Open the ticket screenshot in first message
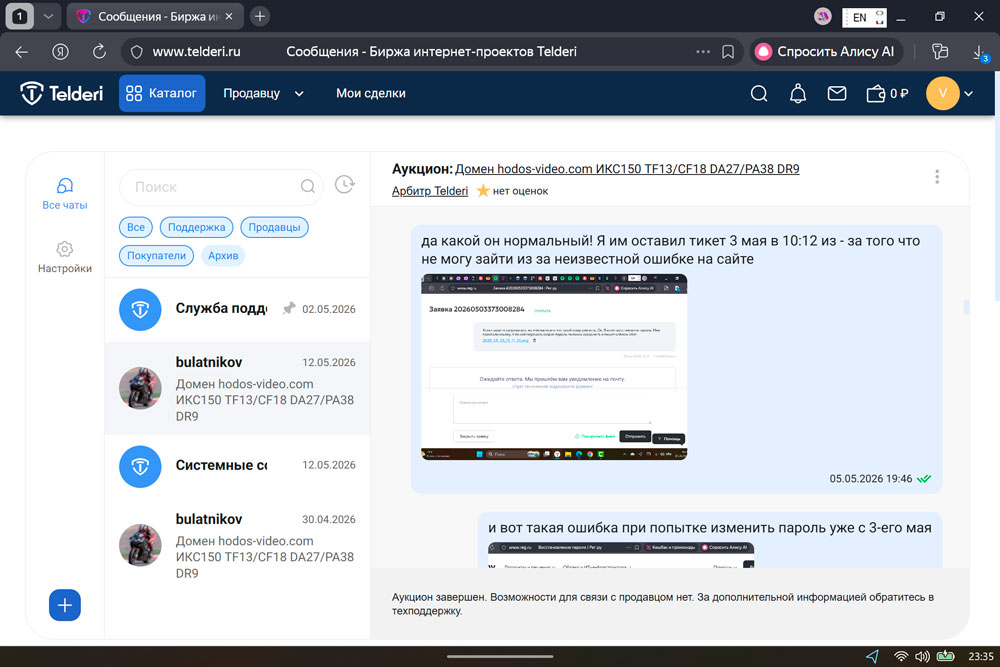 pyautogui.click(x=554, y=367)
